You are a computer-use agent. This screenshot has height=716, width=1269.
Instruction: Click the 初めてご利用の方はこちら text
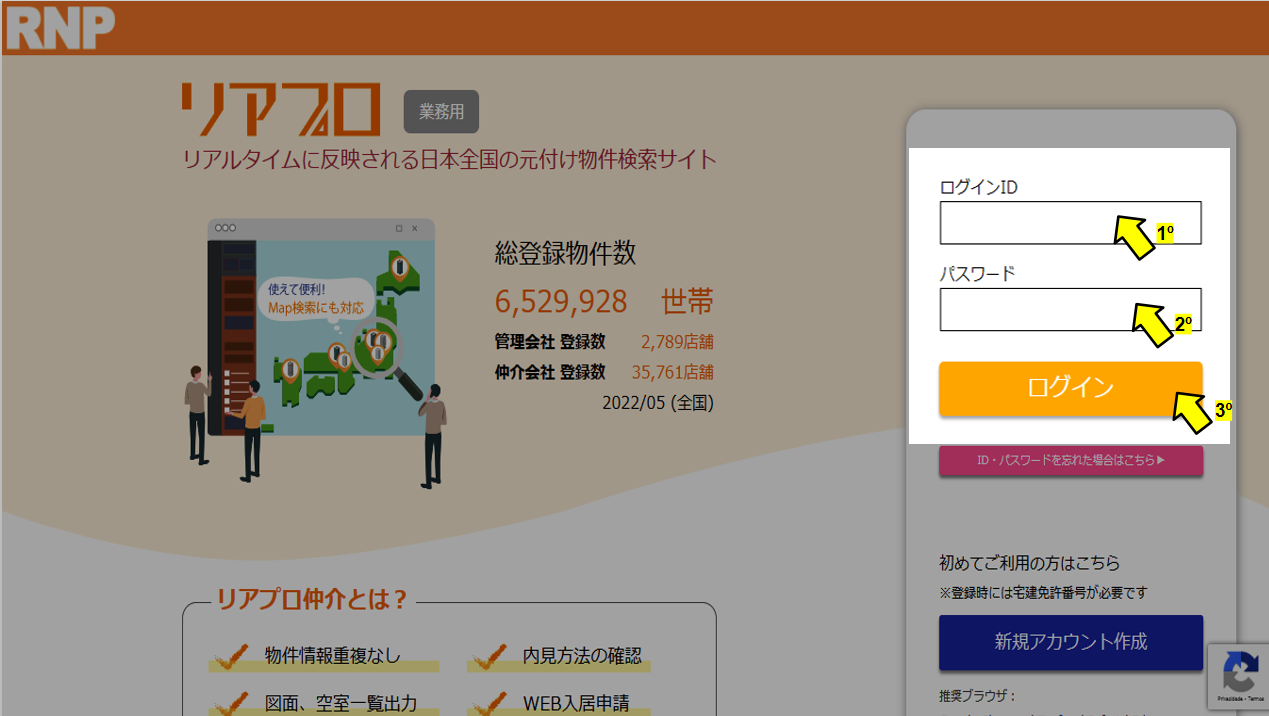pyautogui.click(x=1029, y=563)
